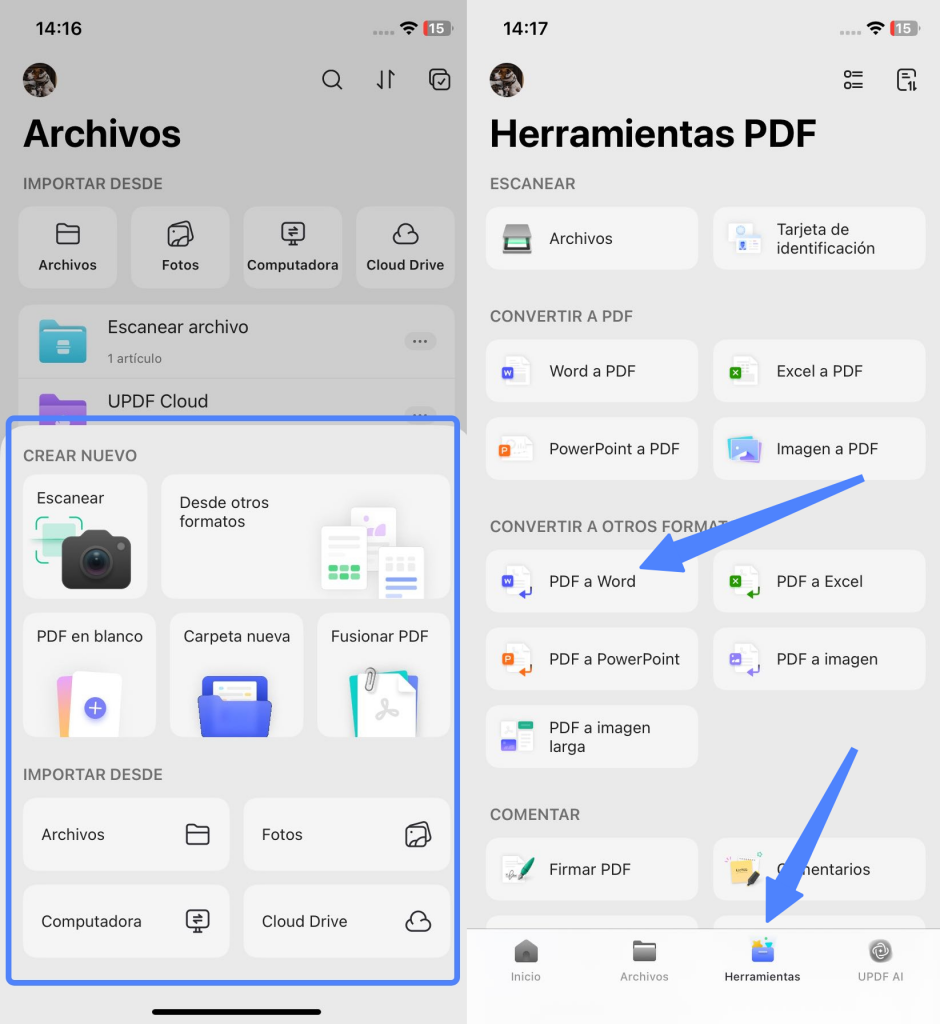This screenshot has height=1024, width=940.
Task: Select the Excel a PDF tool
Action: coord(819,371)
